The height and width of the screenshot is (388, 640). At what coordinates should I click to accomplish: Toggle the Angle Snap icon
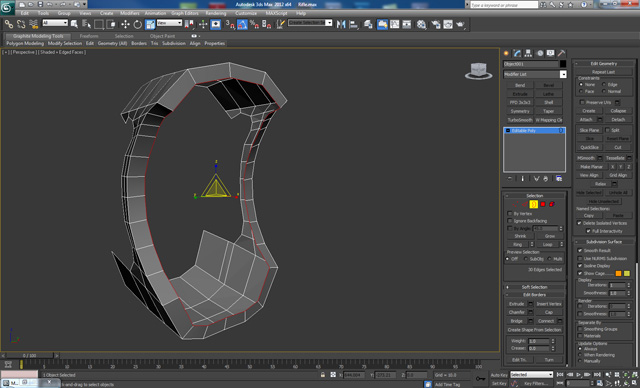tap(242, 24)
